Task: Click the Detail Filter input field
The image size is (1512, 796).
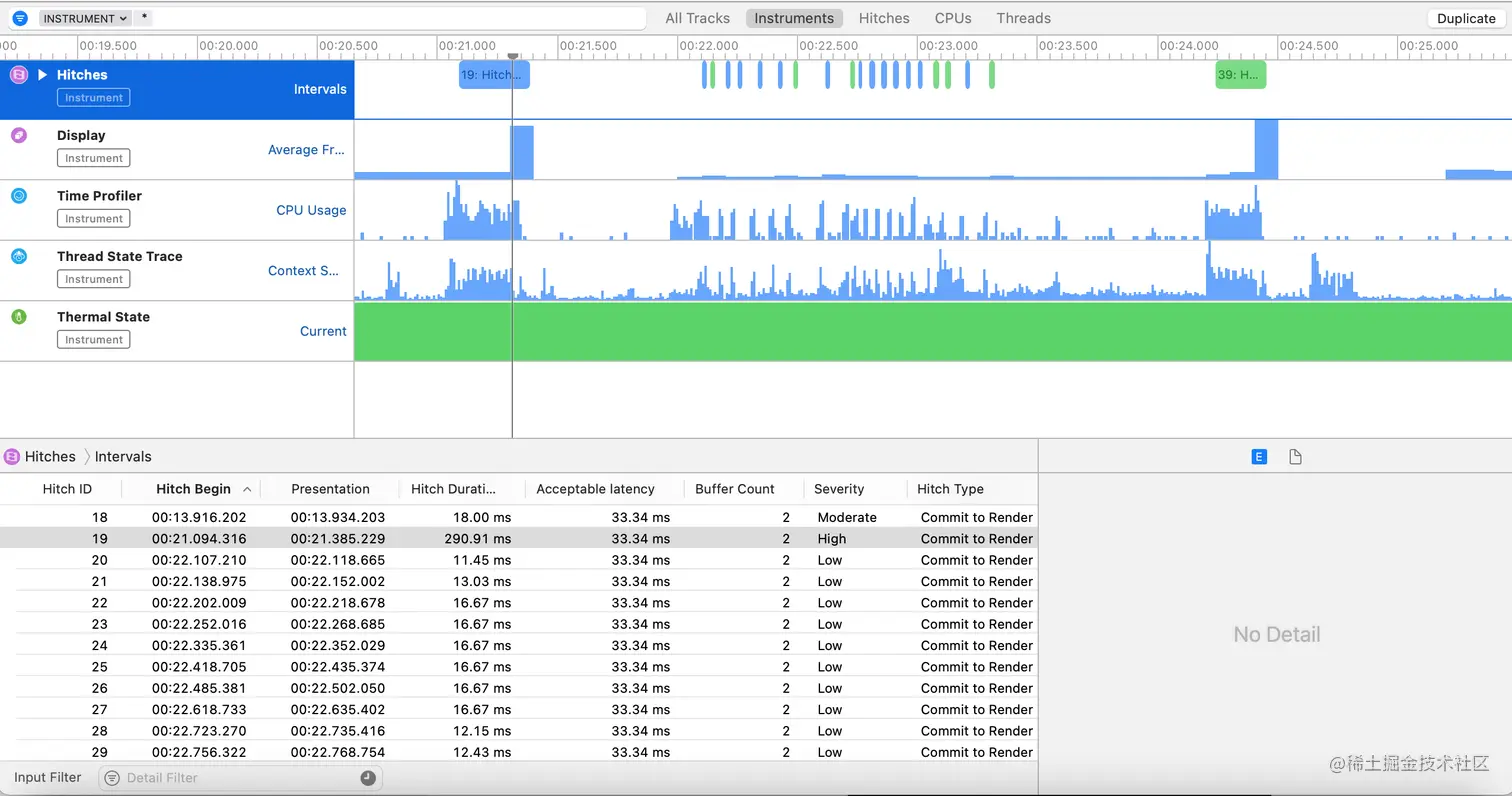Action: click(240, 778)
